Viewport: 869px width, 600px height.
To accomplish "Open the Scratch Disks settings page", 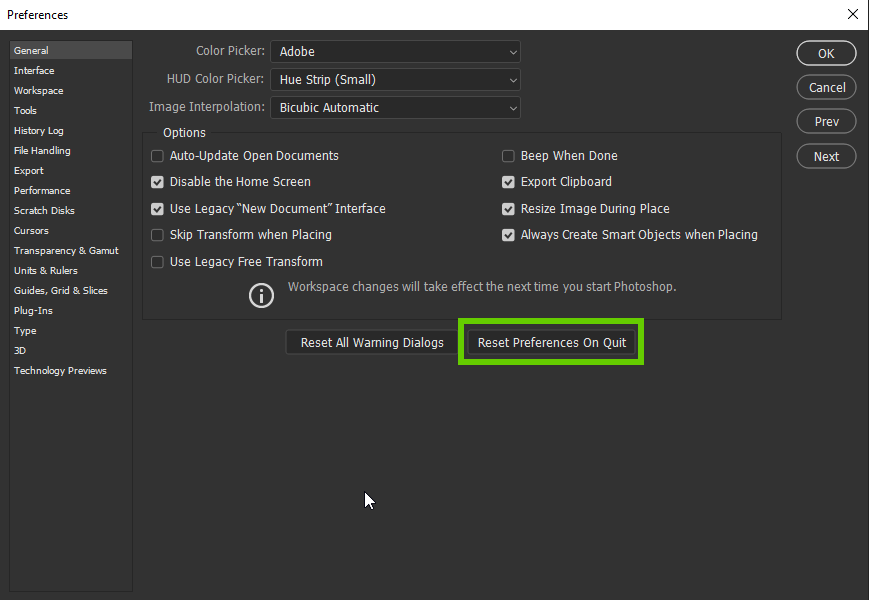I will pos(43,210).
